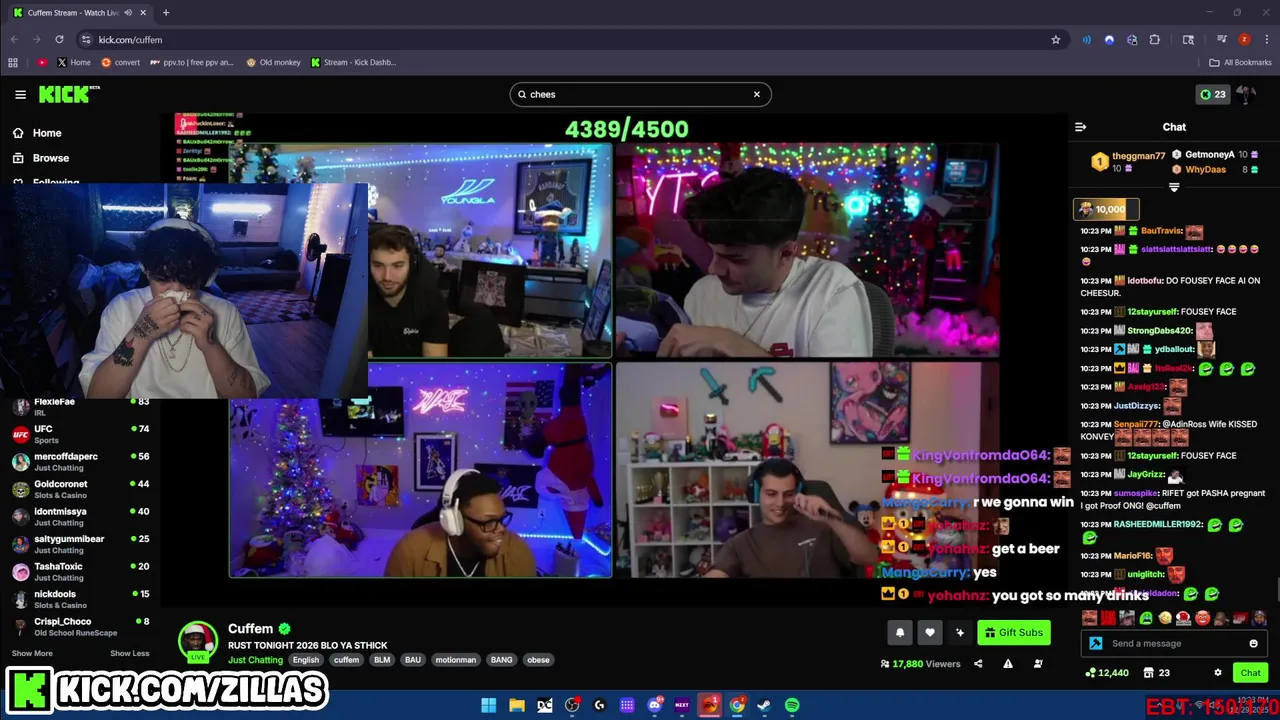Open TashaToxic channel in sidebar

point(80,572)
